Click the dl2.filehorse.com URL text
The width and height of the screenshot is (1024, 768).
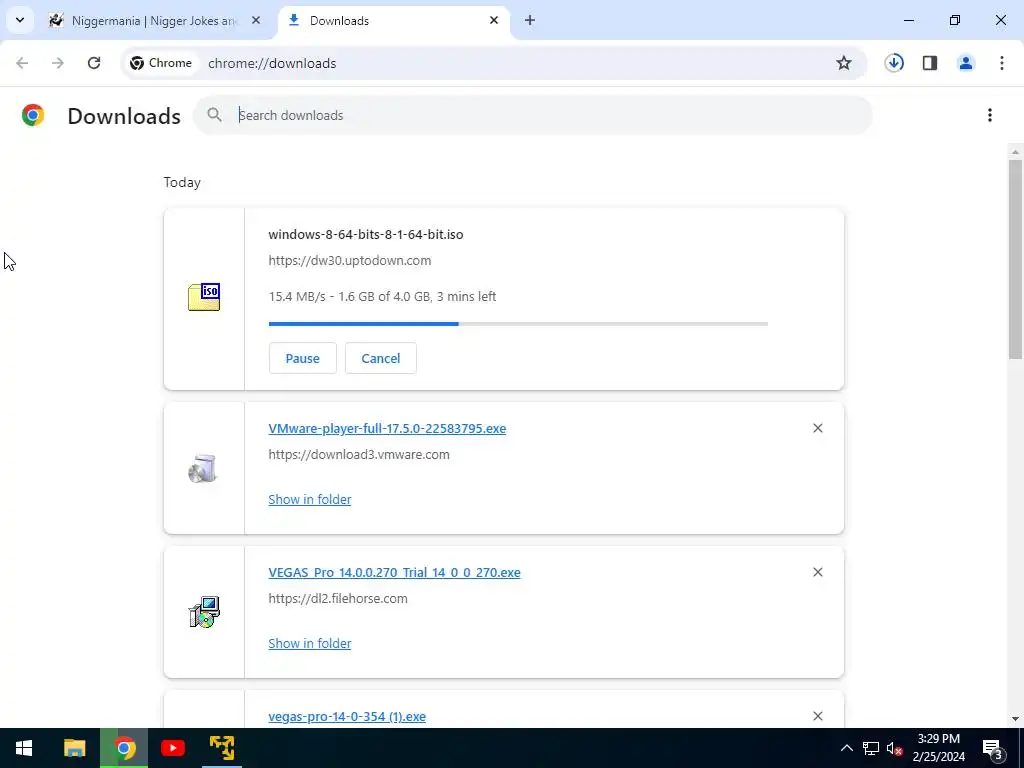[x=338, y=599]
